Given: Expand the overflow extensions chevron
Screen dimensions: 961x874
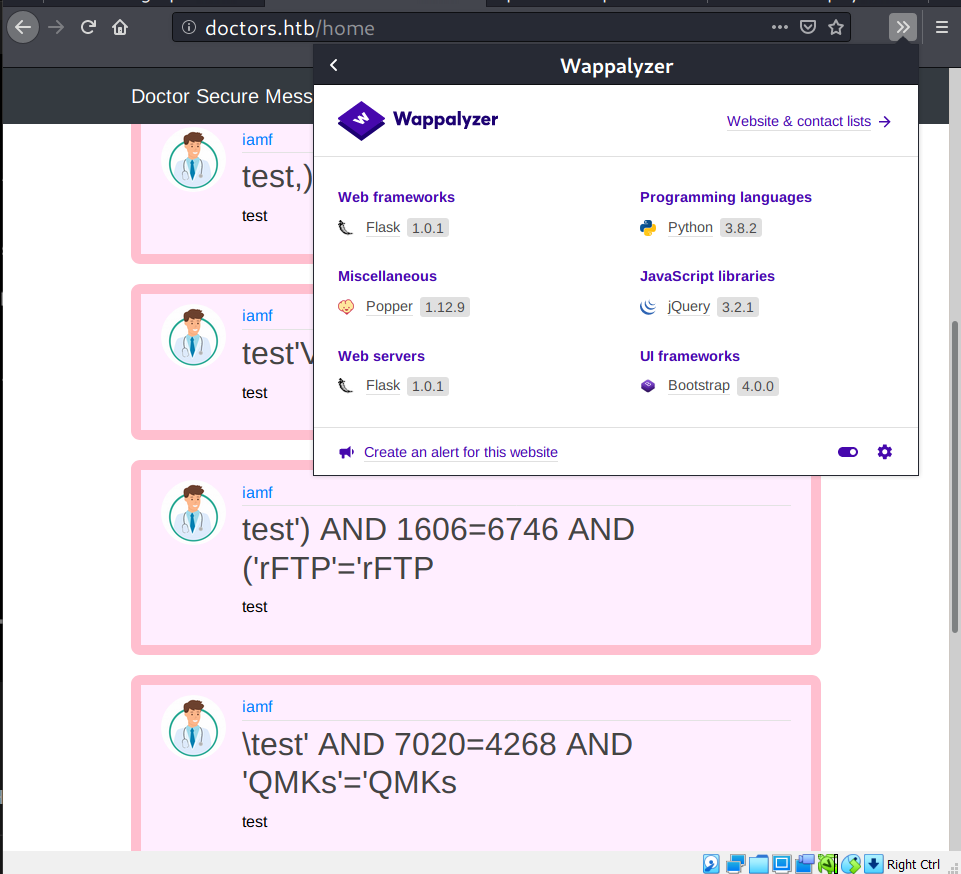Looking at the screenshot, I should (x=902, y=27).
